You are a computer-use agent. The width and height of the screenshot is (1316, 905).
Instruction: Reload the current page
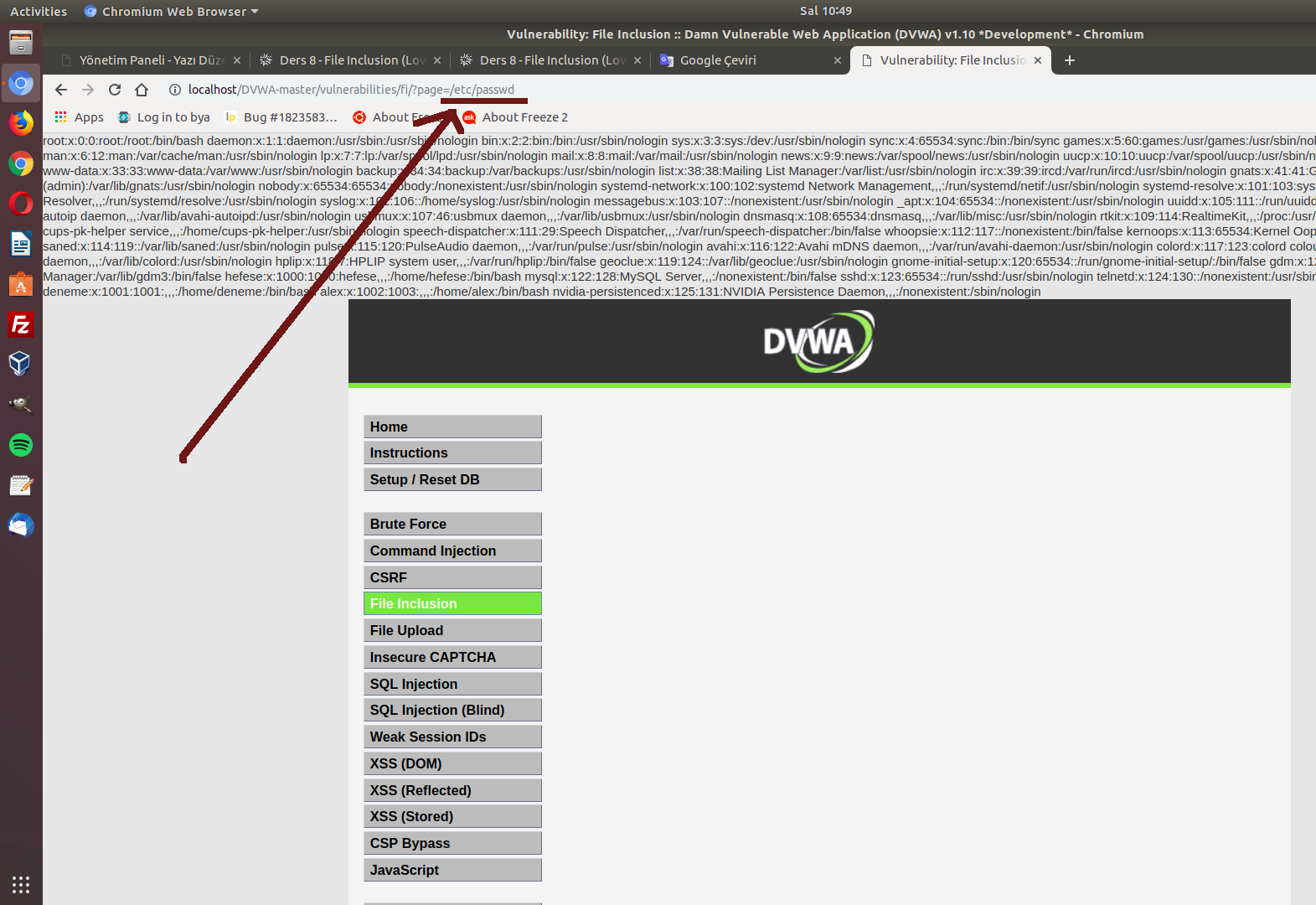[x=115, y=90]
